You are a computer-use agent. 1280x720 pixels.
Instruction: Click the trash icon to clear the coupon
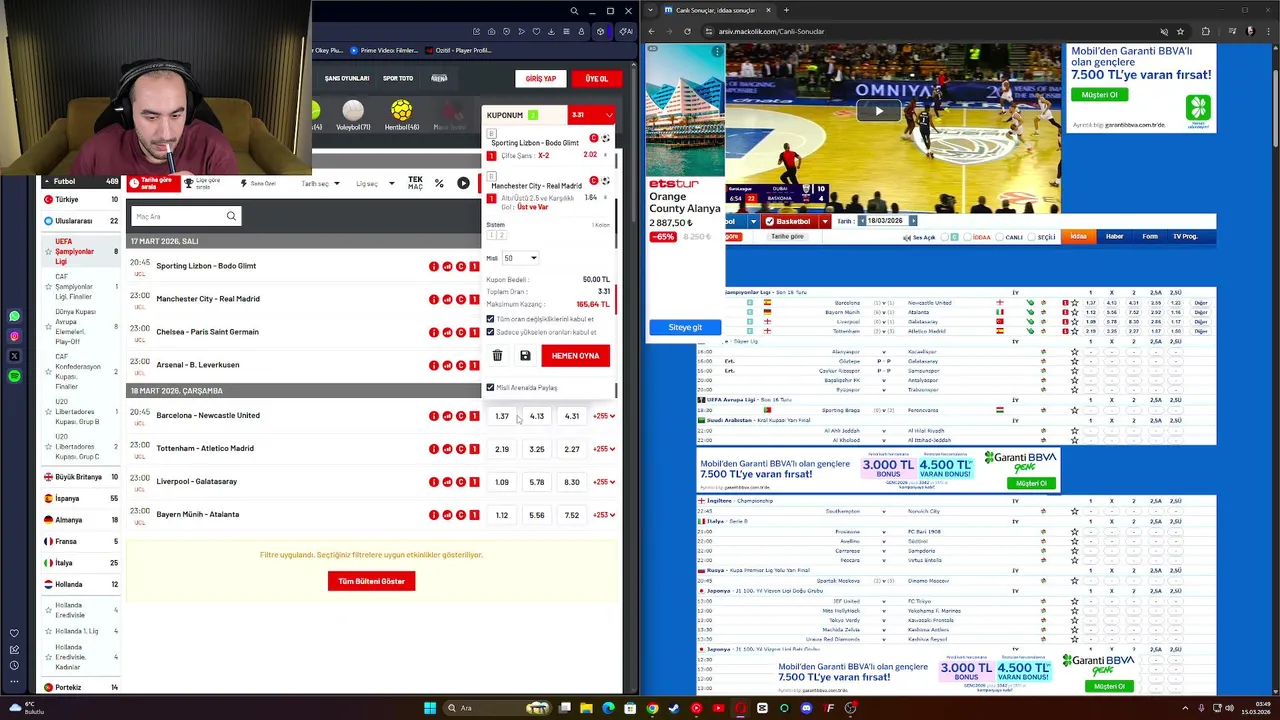pos(497,355)
